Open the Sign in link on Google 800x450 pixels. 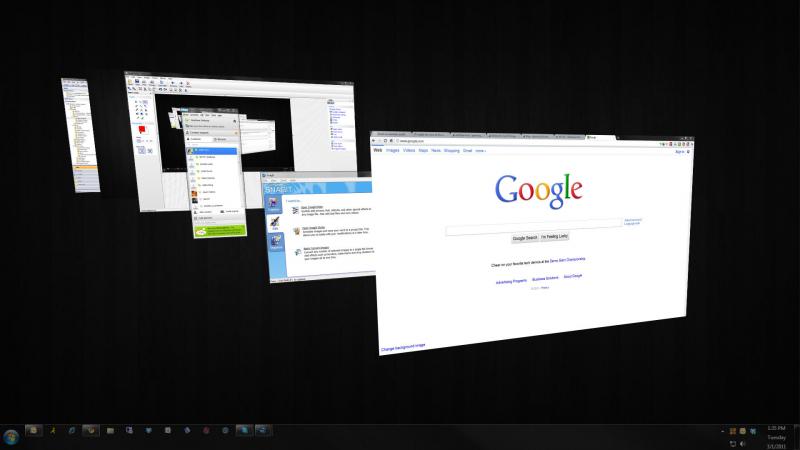pyautogui.click(x=680, y=152)
